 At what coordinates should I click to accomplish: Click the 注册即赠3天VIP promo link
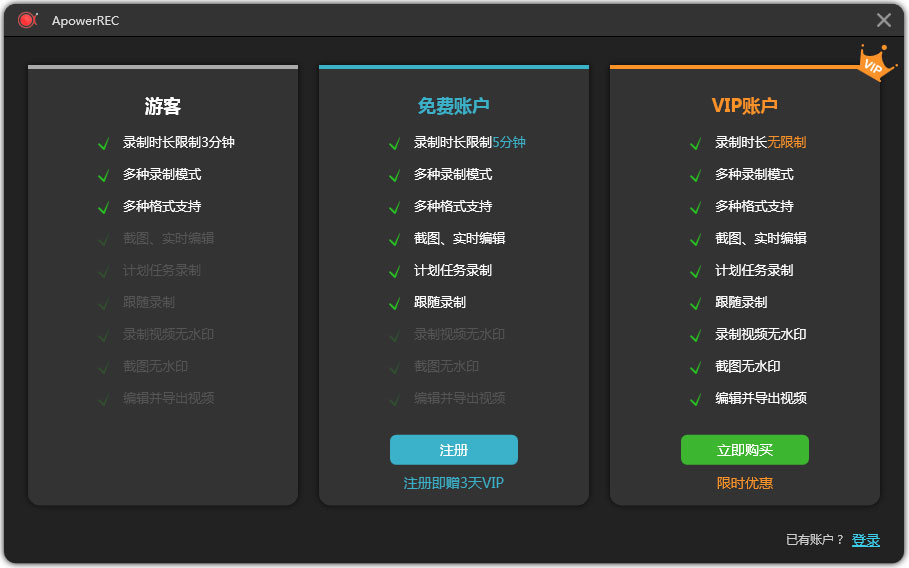(453, 483)
